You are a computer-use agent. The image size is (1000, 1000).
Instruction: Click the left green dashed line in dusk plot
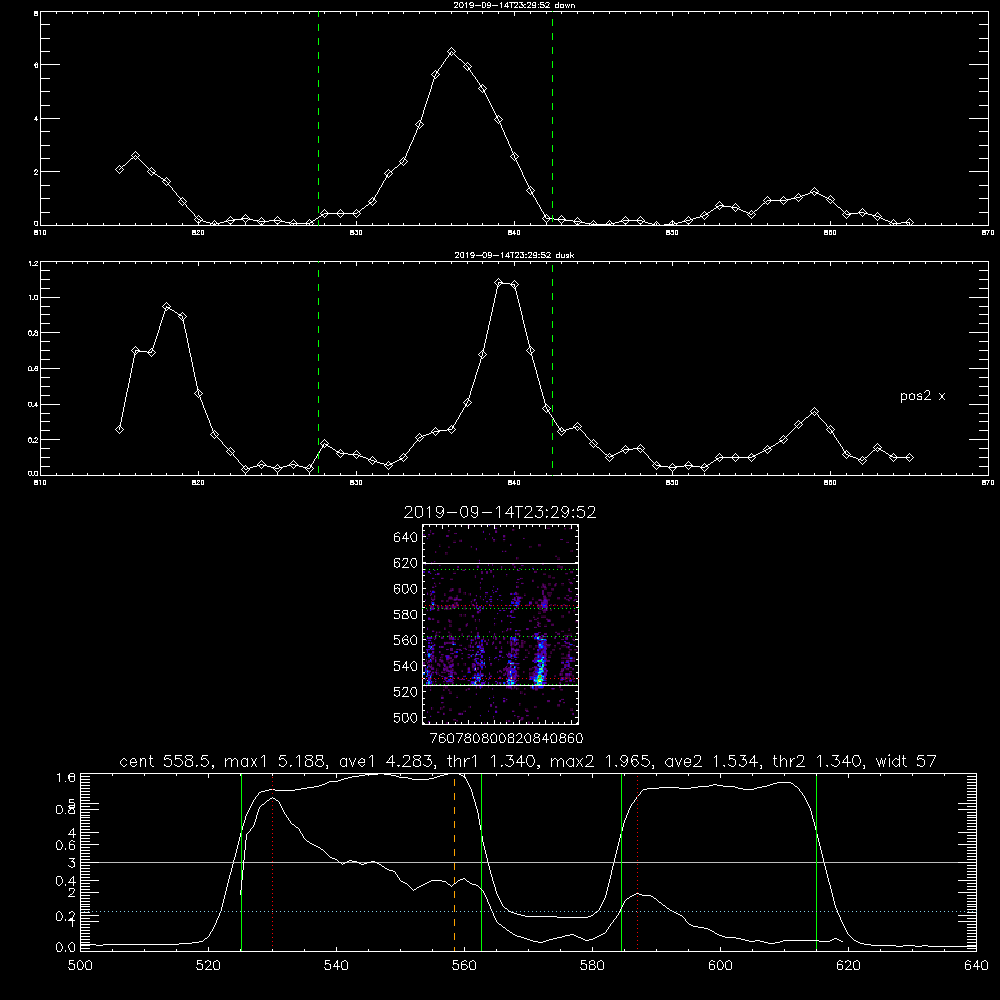tap(318, 369)
